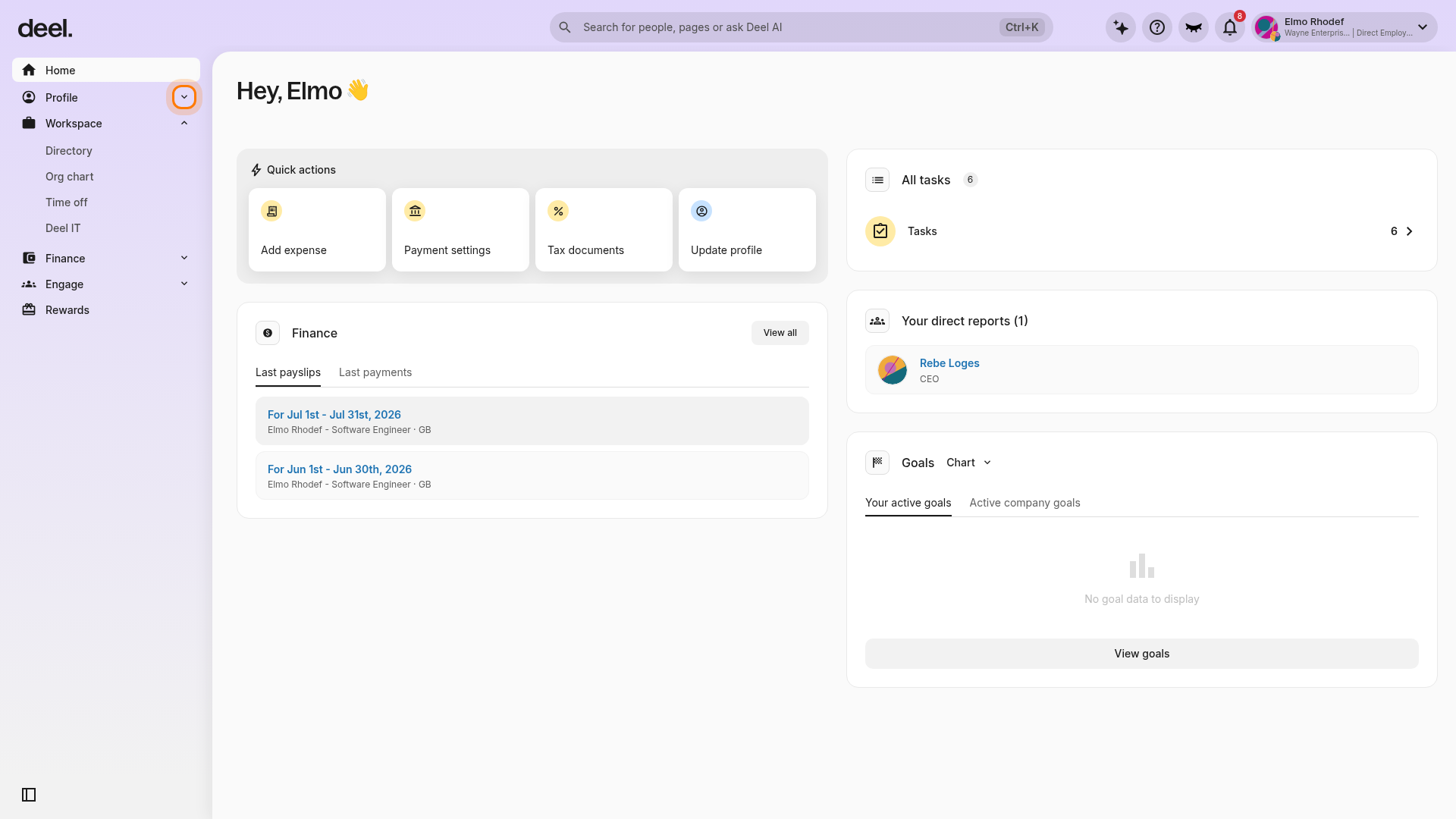Click the All tasks list icon
Viewport: 1456px width, 819px height.
877,180
